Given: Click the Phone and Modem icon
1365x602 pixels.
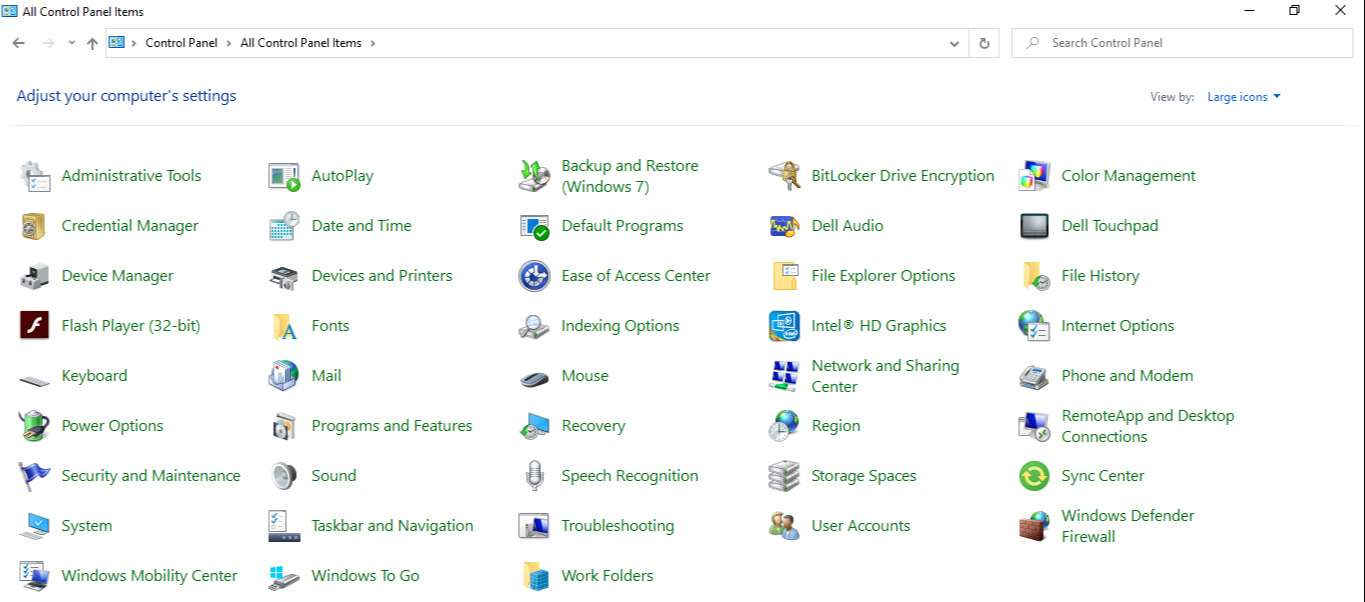Looking at the screenshot, I should (x=1034, y=376).
